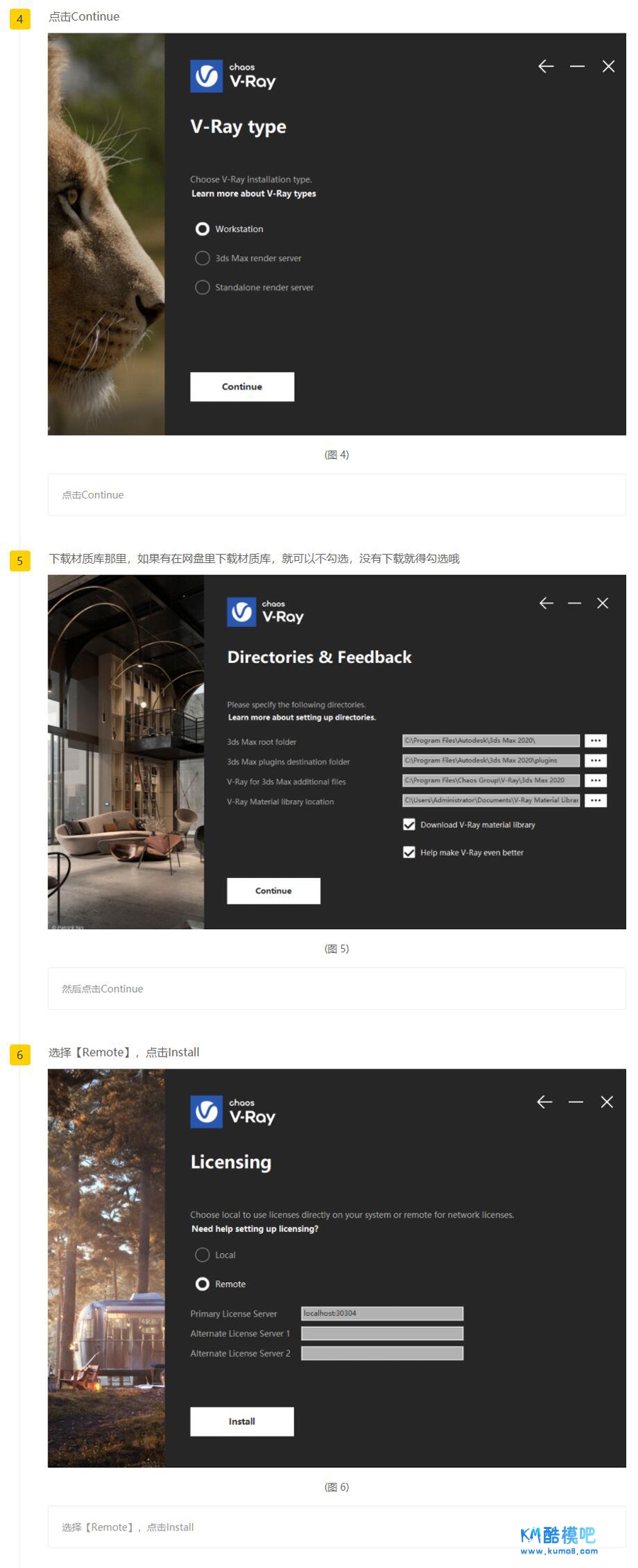Select the Workstation radio option
Viewport: 638px width, 1568px height.
[x=203, y=229]
